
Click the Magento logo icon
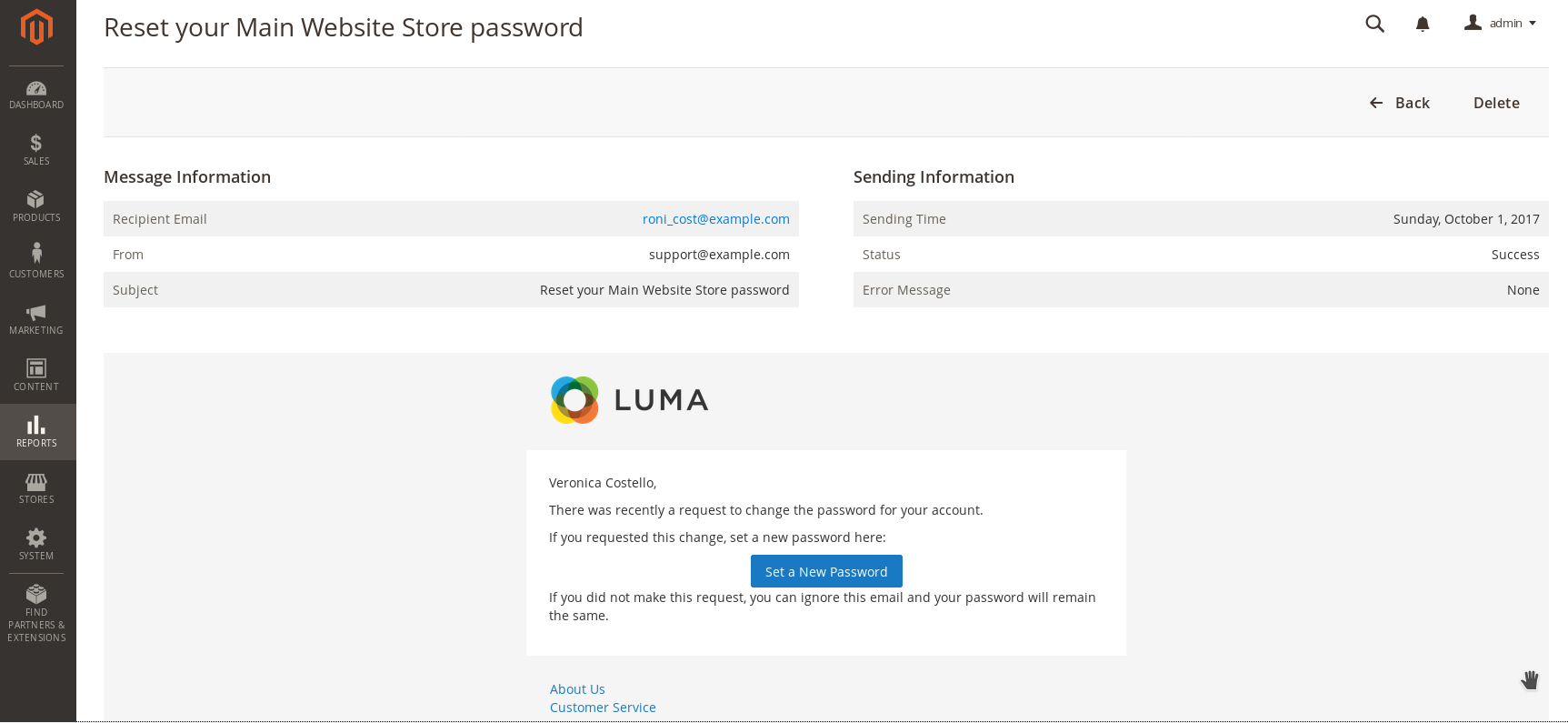[x=36, y=27]
